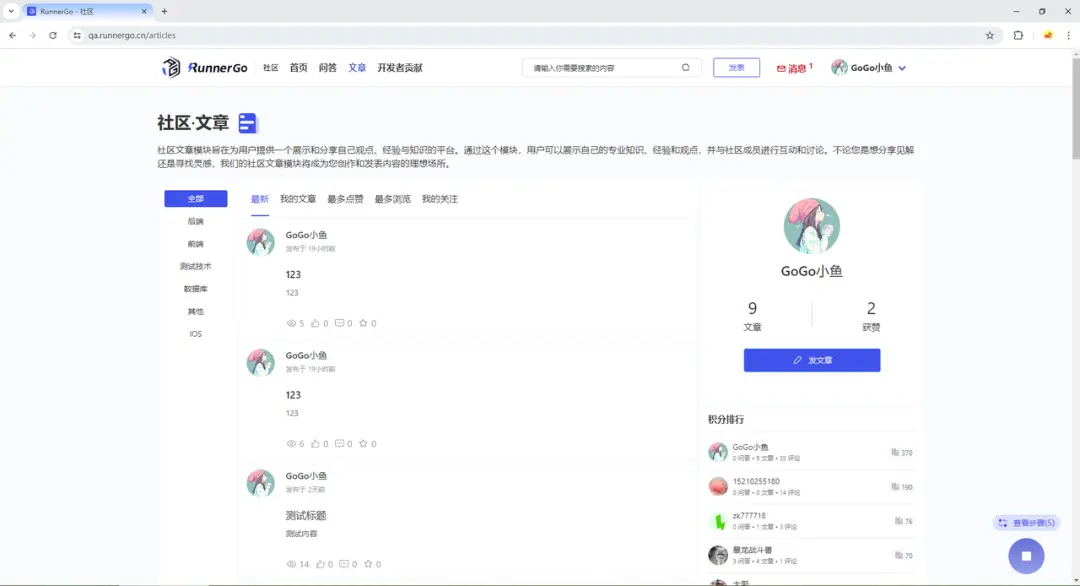Switch to the 最多点赞 tab
Image resolution: width=1080 pixels, height=586 pixels.
[x=348, y=199]
